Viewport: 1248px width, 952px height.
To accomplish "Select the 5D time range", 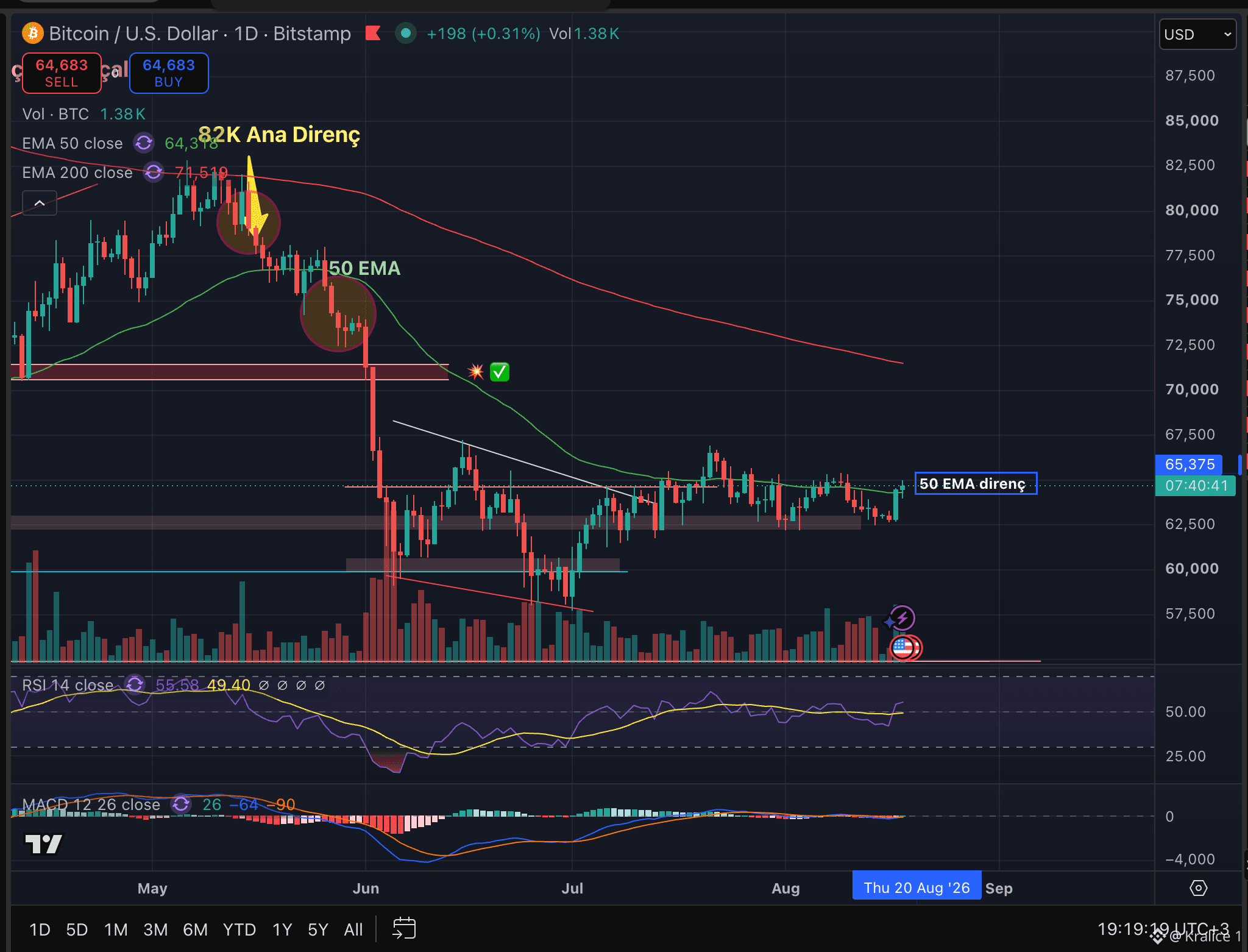I will click(77, 929).
